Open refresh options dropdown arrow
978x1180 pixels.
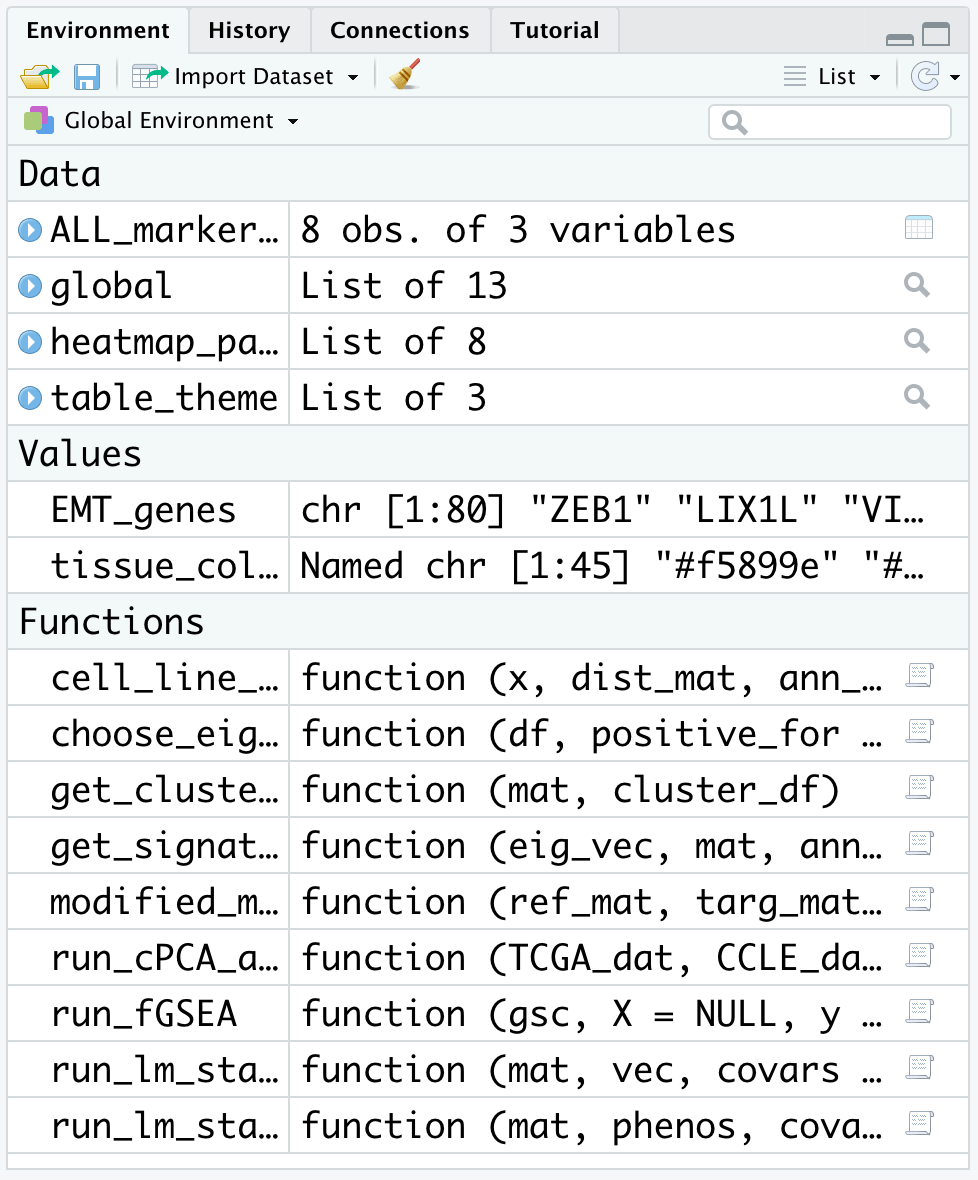pos(955,77)
